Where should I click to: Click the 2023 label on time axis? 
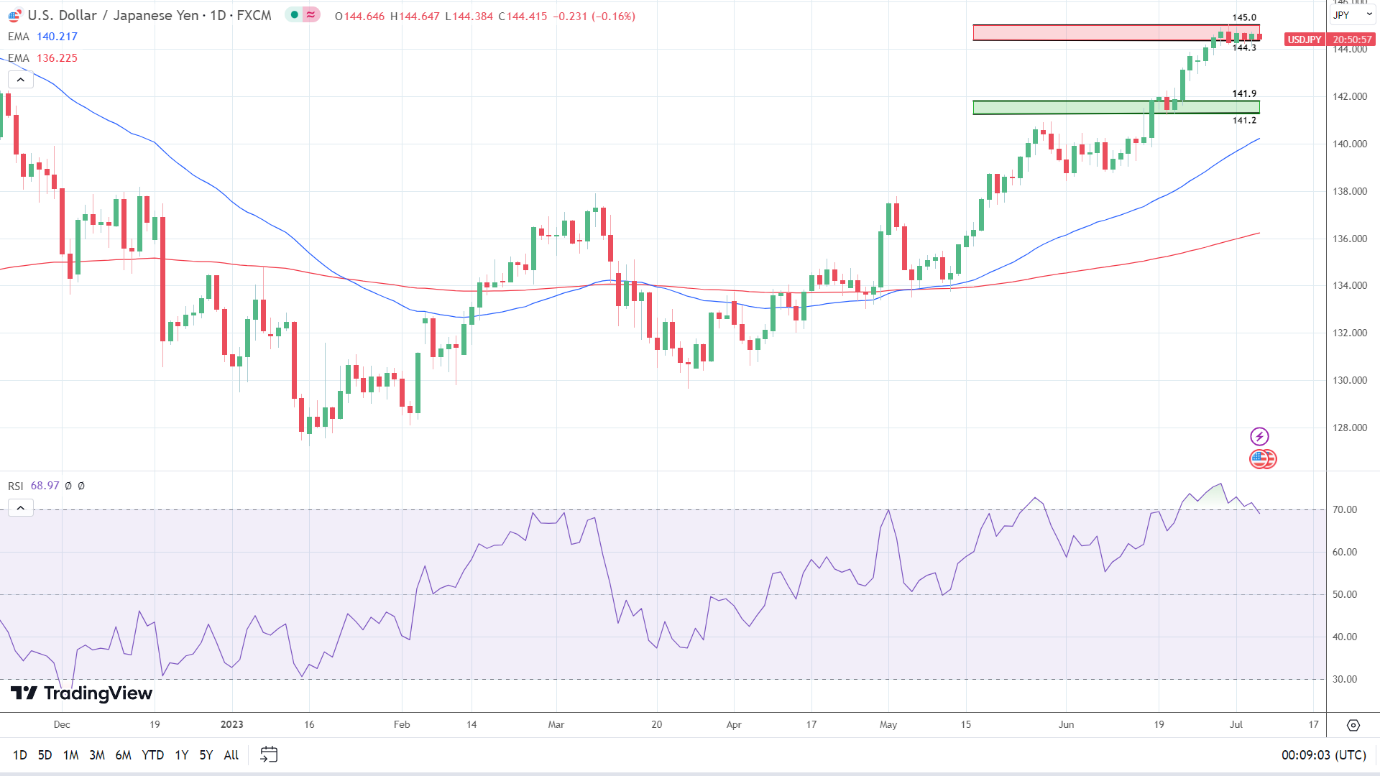[232, 725]
